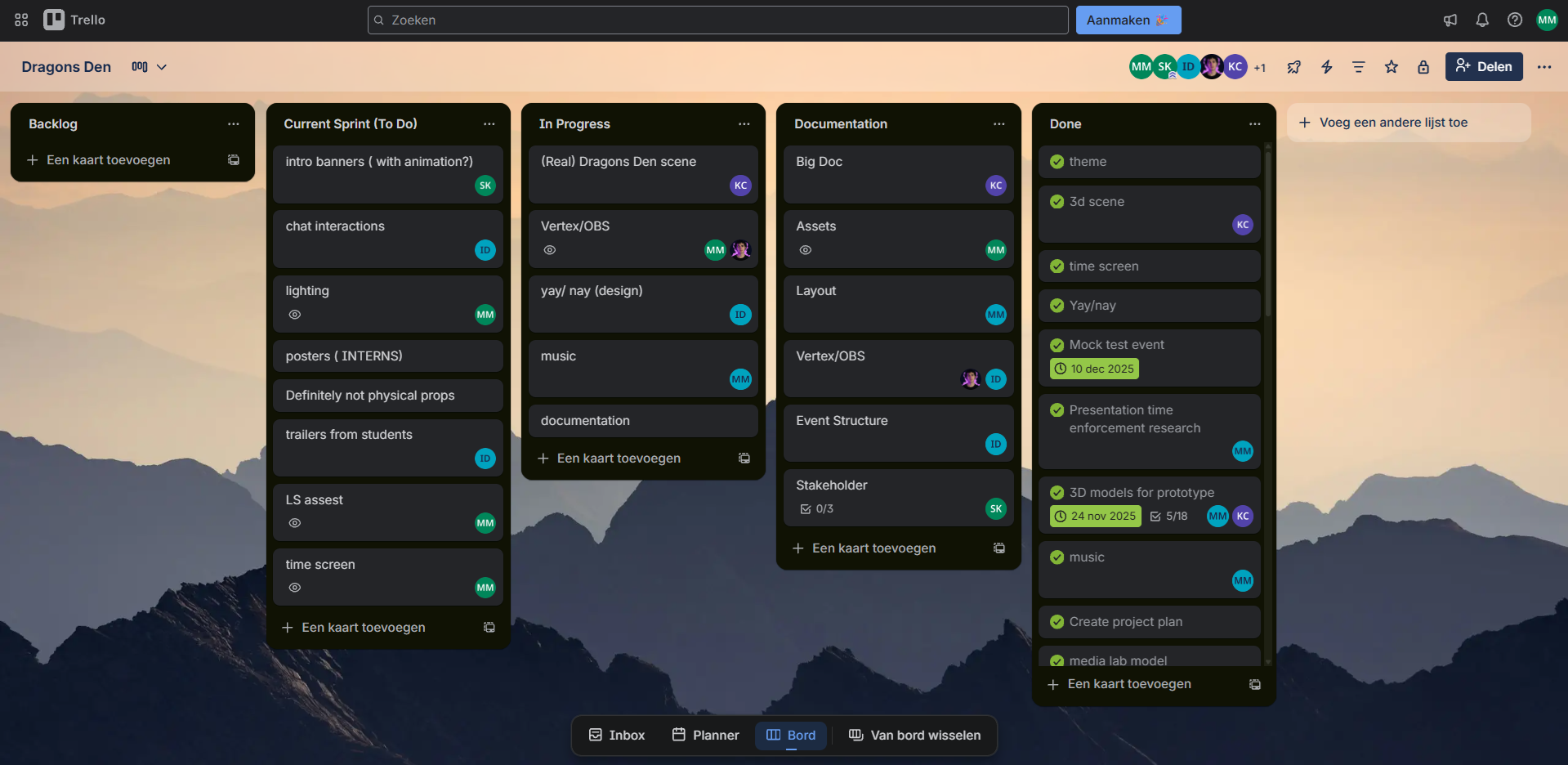The width and height of the screenshot is (1568, 765).
Task: Open the automation lightning icon
Action: pos(1327,67)
